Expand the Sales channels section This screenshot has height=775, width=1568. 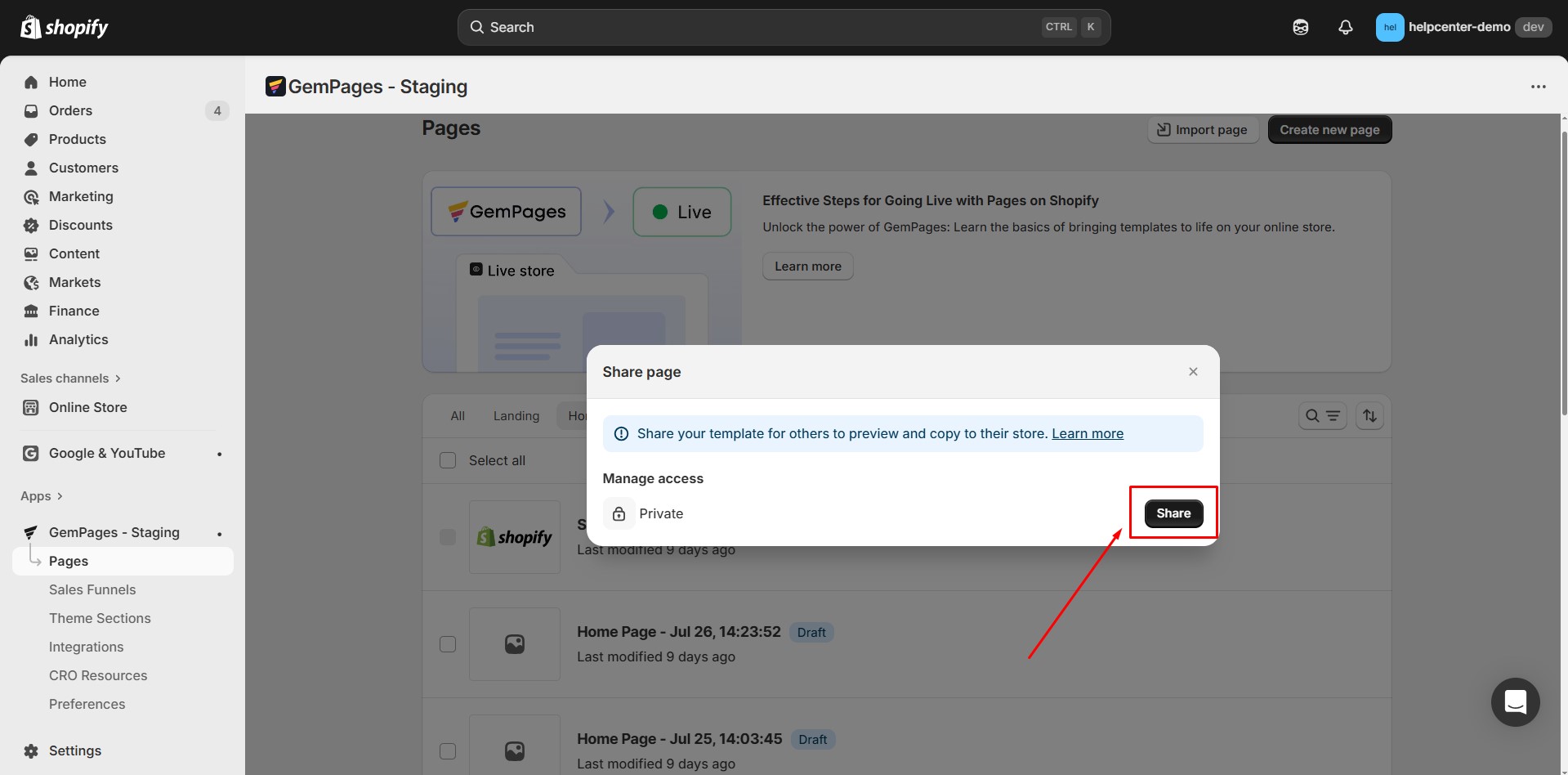(x=70, y=379)
